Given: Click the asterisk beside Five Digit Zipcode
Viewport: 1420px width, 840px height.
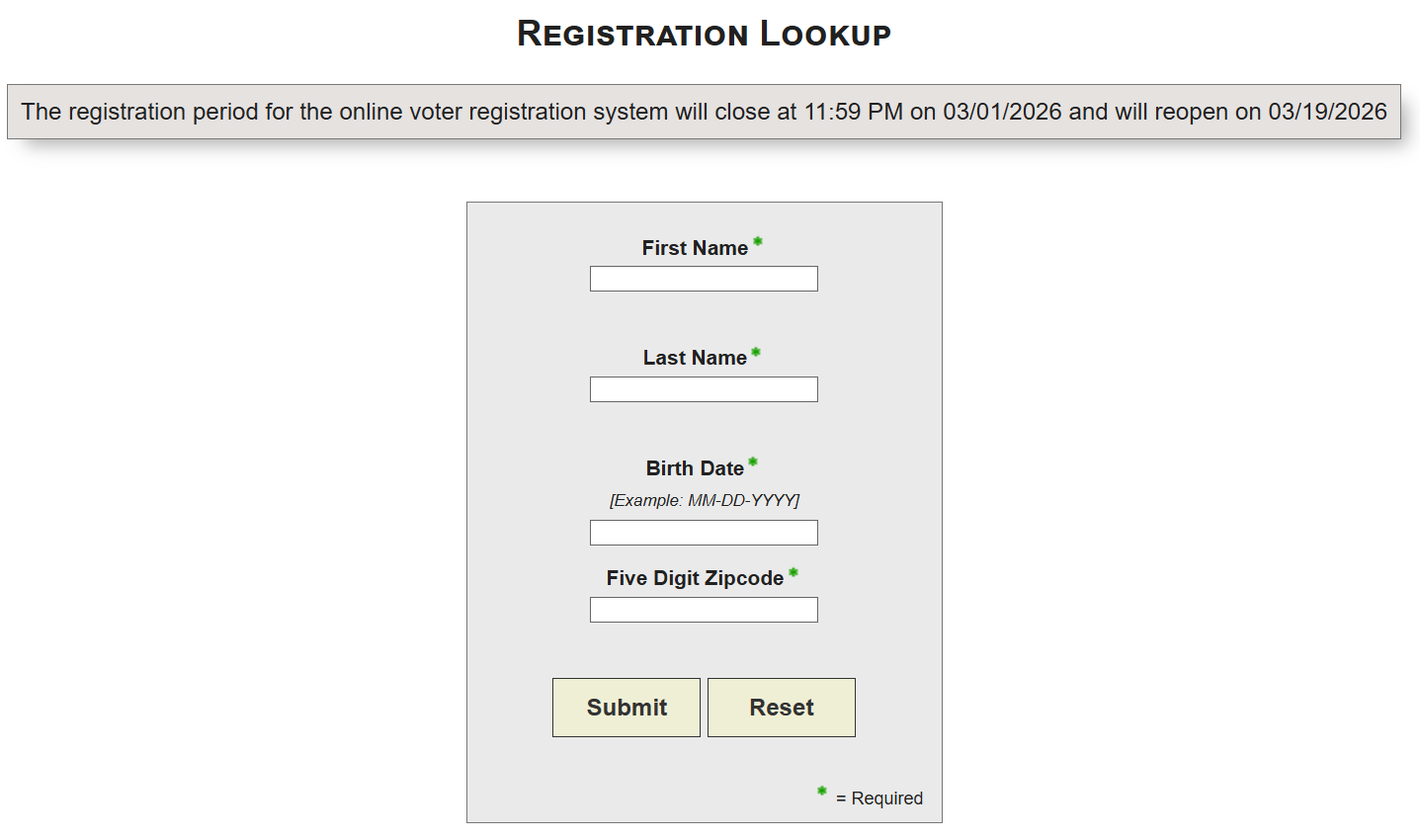Looking at the screenshot, I should 794,572.
